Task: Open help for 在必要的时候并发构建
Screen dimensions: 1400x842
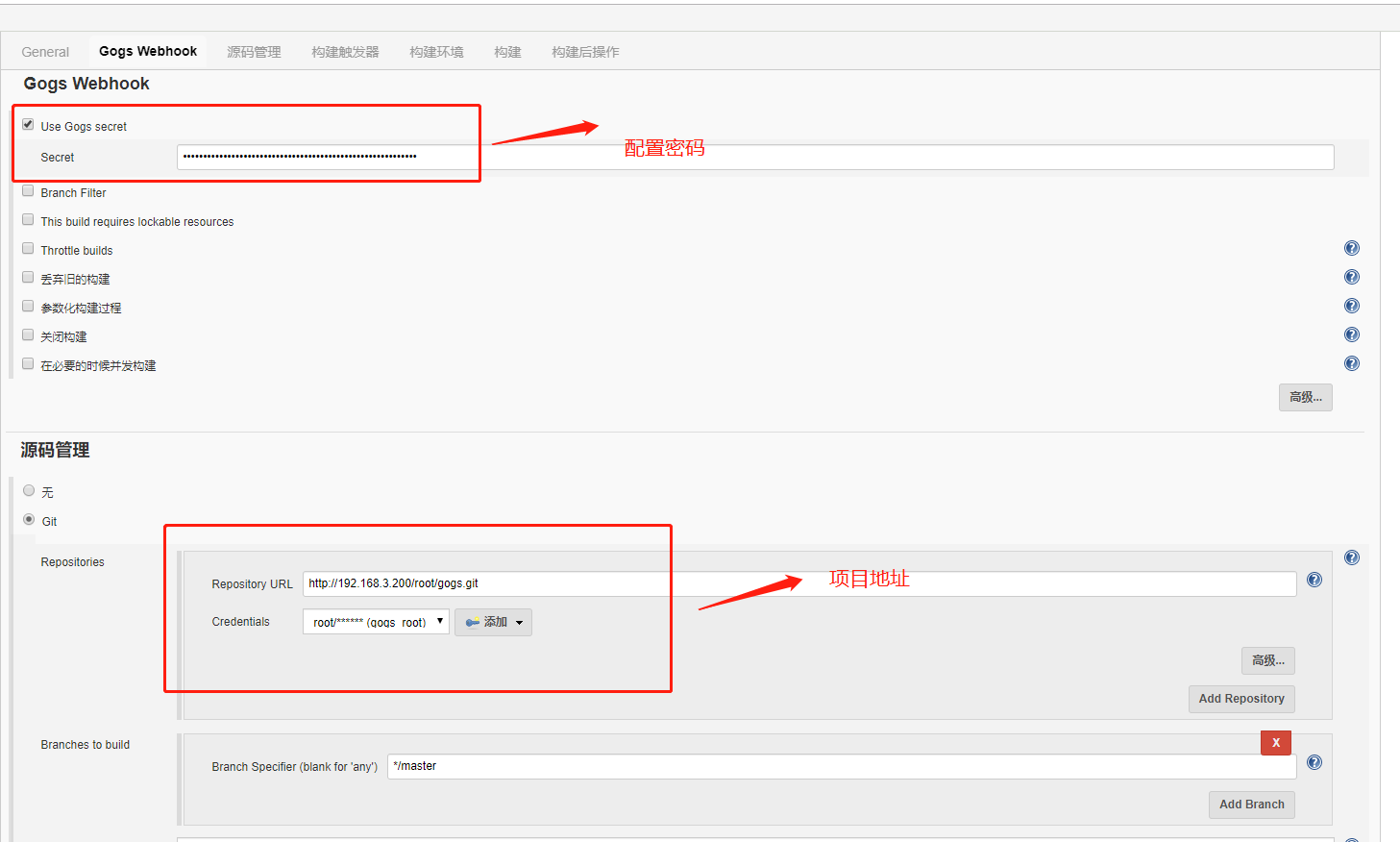Action: pos(1352,363)
